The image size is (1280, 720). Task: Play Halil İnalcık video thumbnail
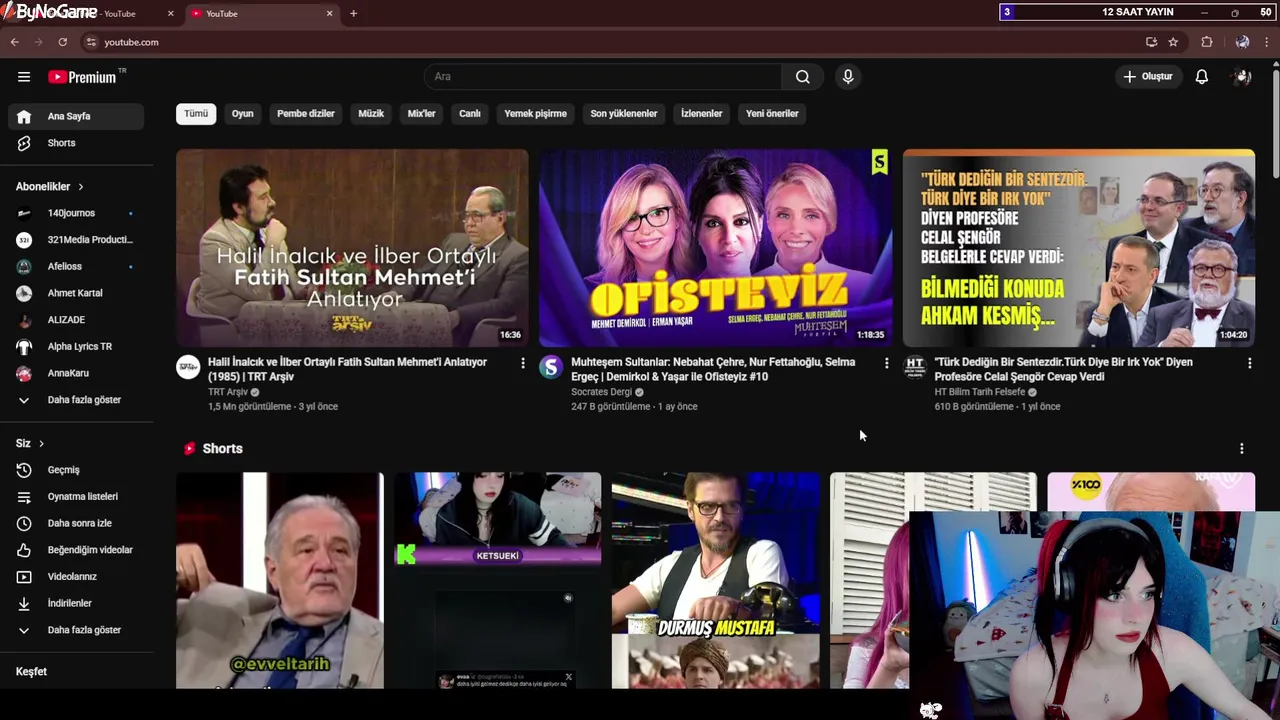click(x=352, y=248)
